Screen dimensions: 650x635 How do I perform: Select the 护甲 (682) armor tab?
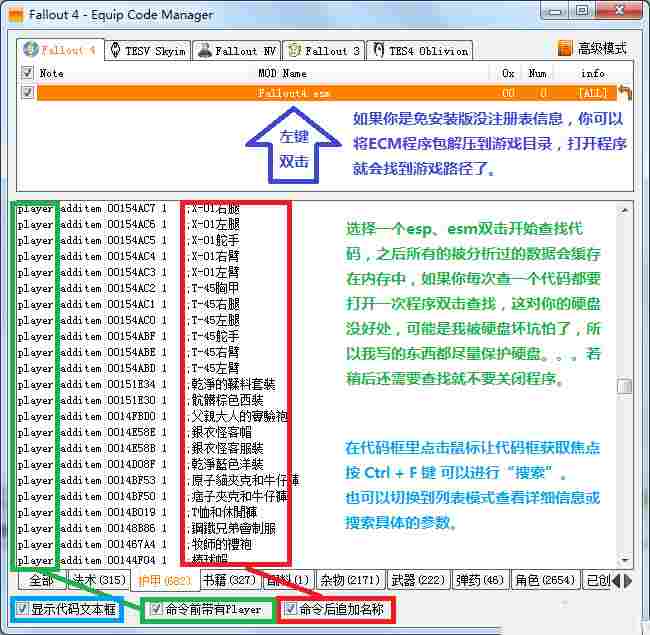click(x=165, y=580)
